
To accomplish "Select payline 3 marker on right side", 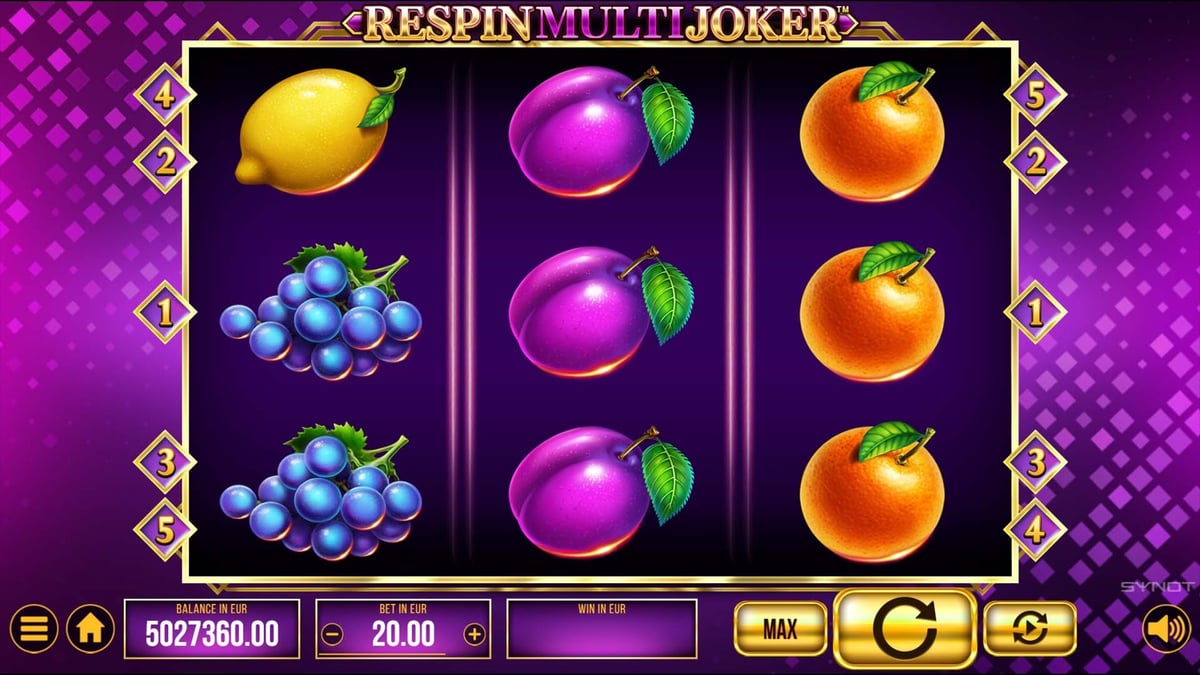I will (x=1035, y=462).
